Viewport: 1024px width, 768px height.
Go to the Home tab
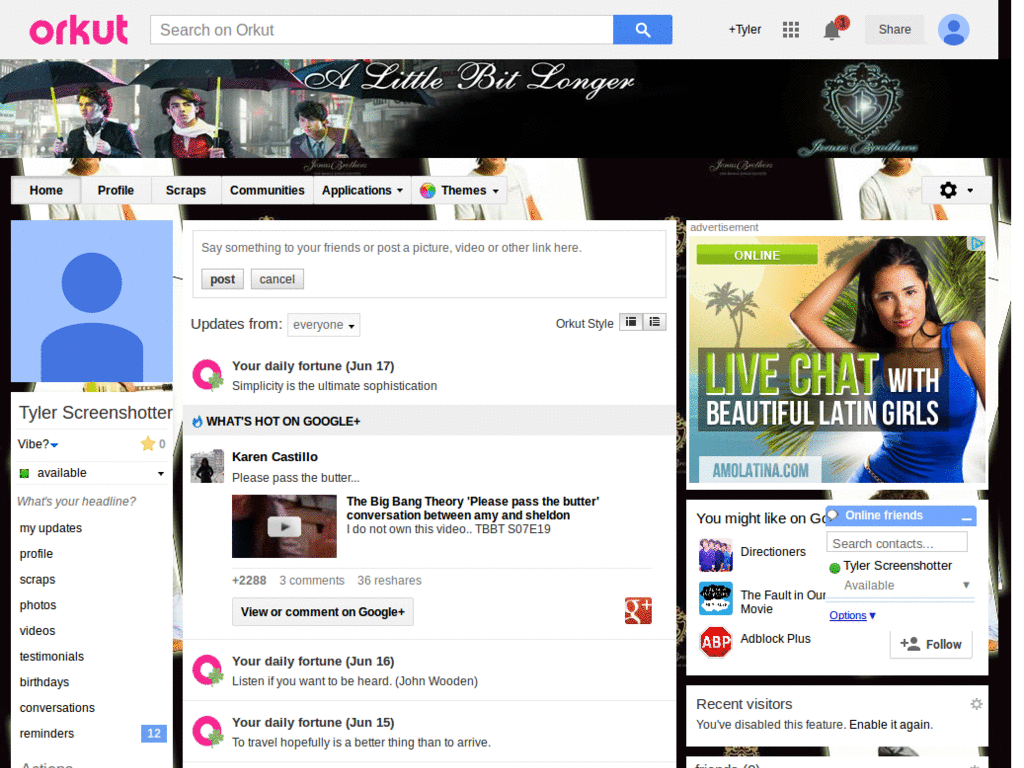tap(46, 191)
